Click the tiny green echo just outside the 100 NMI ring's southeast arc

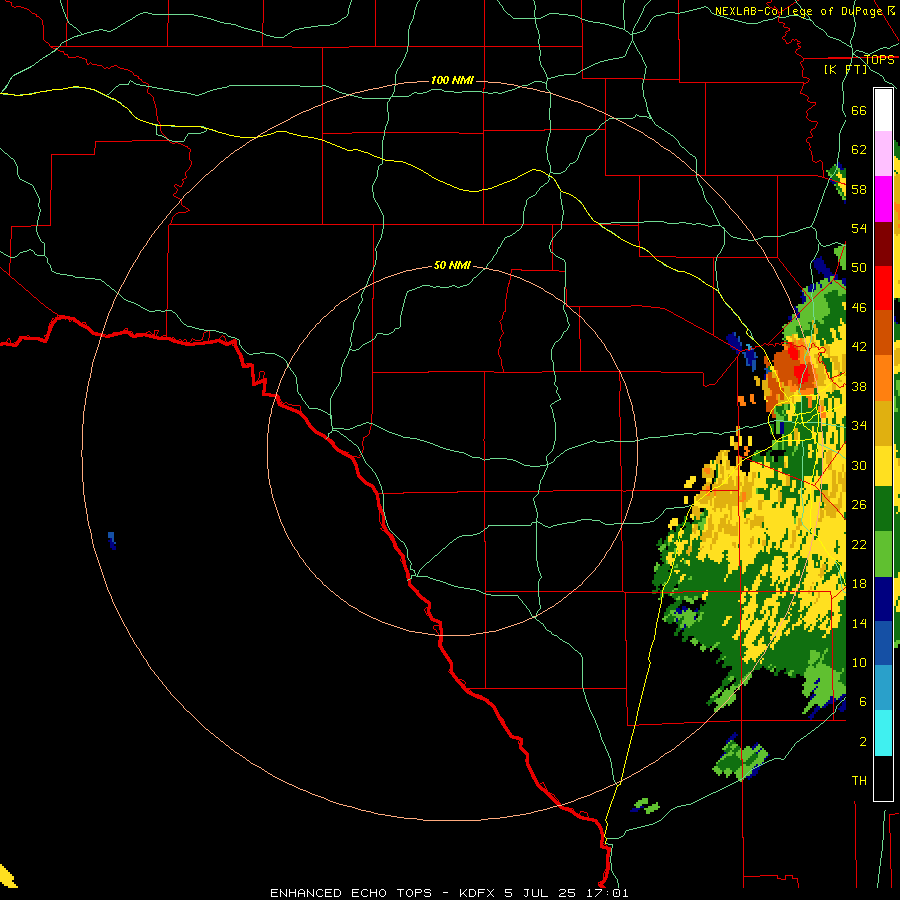click(646, 806)
